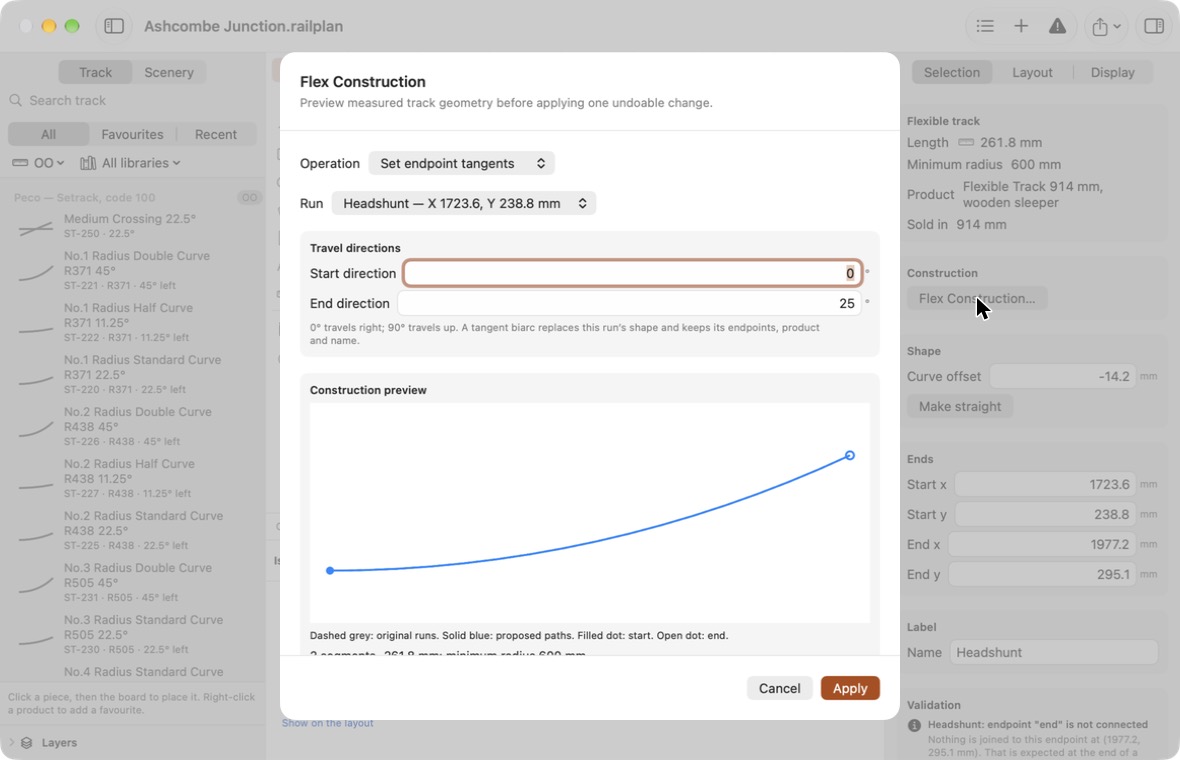
Task: Focus the Start direction field
Action: click(632, 273)
